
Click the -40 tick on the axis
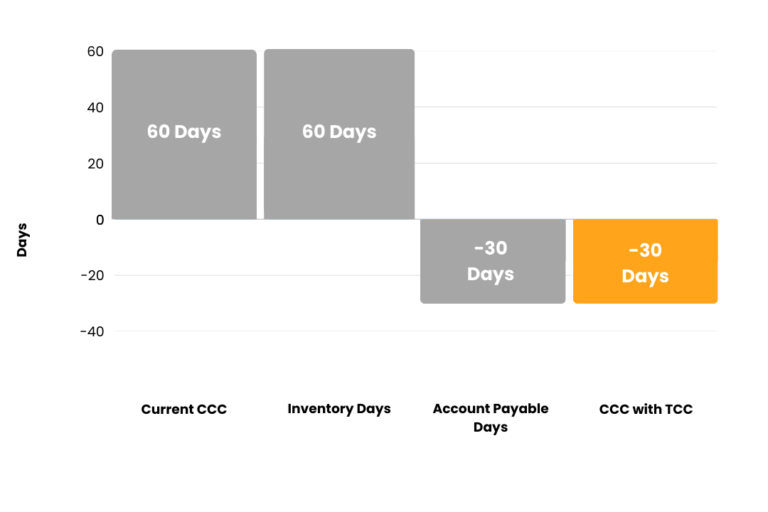(92, 332)
